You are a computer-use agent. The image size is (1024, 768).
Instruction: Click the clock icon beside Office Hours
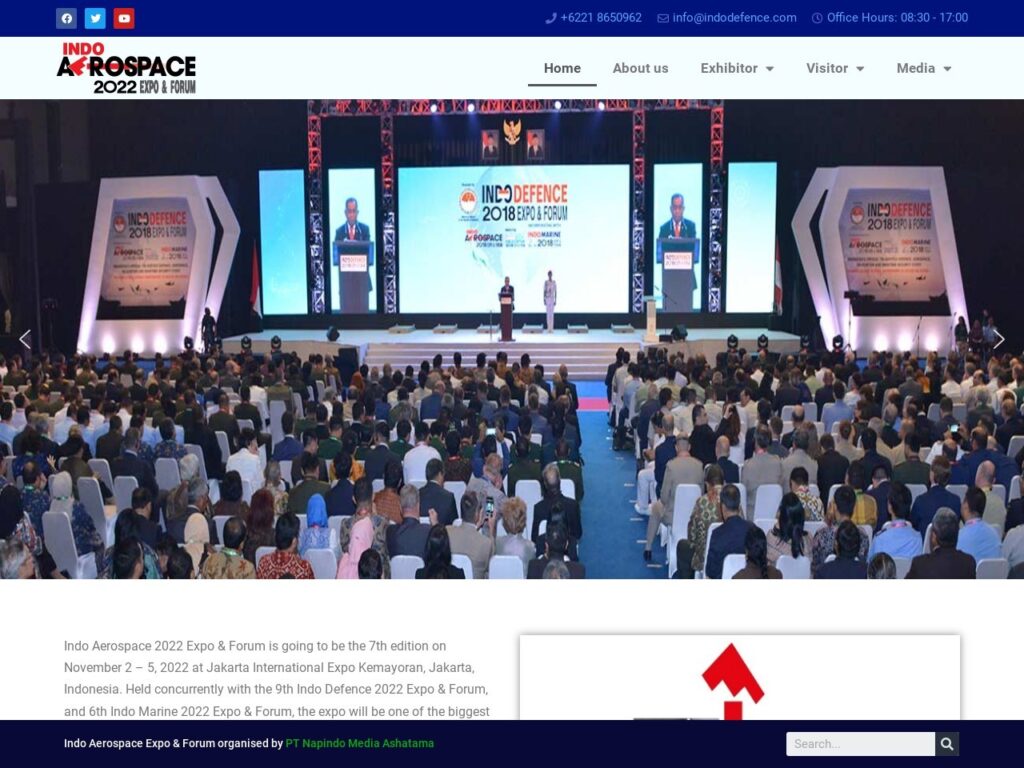pos(817,18)
